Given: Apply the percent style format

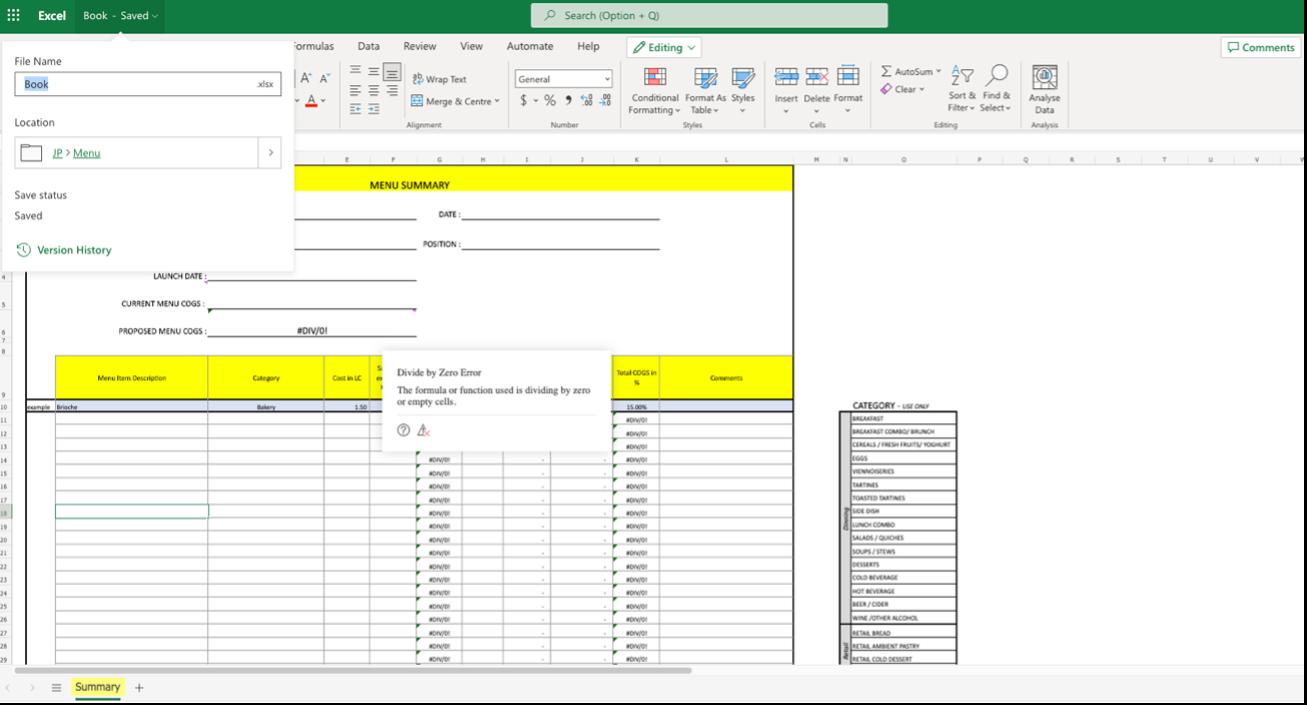Looking at the screenshot, I should coord(549,101).
